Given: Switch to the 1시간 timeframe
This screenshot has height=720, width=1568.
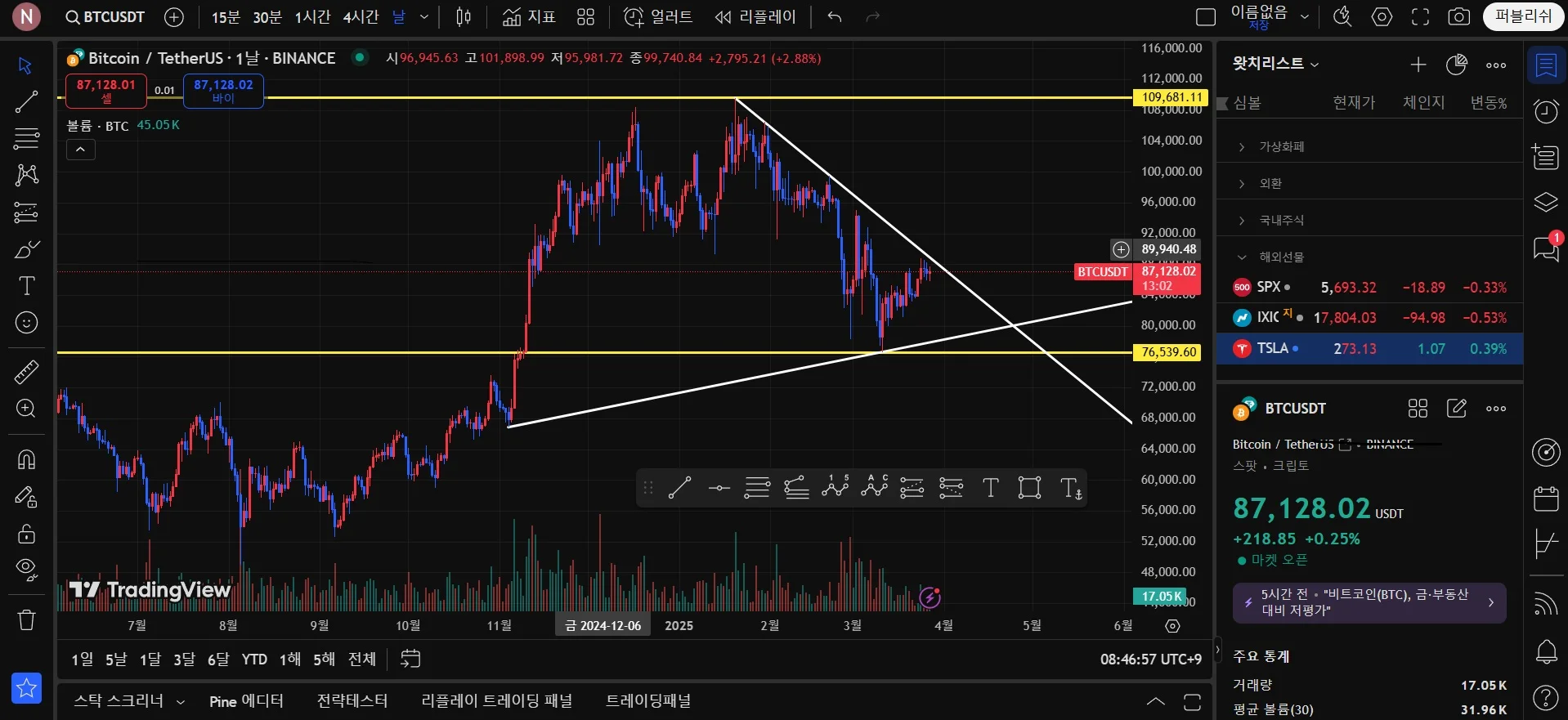Looking at the screenshot, I should click(312, 17).
